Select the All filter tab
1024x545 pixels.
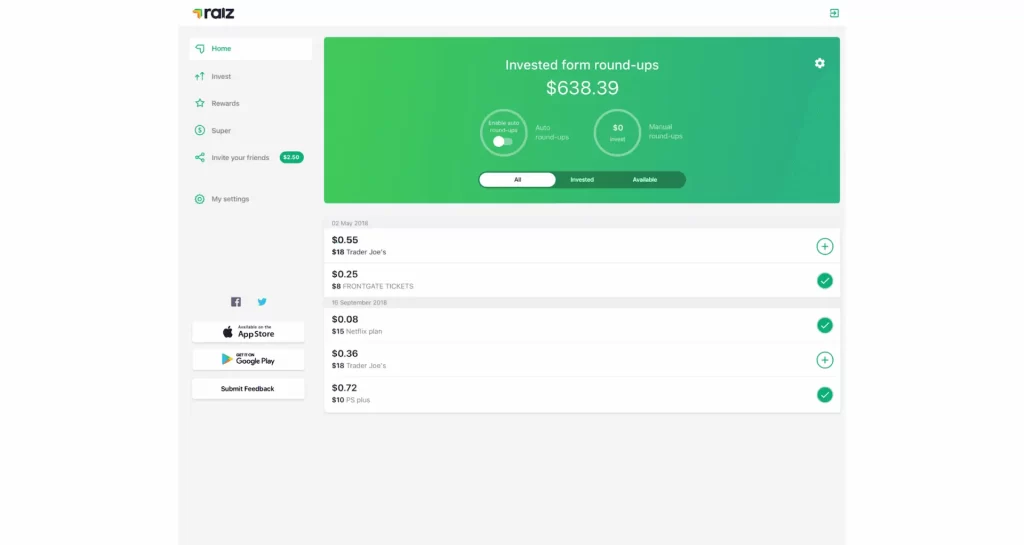click(x=517, y=179)
